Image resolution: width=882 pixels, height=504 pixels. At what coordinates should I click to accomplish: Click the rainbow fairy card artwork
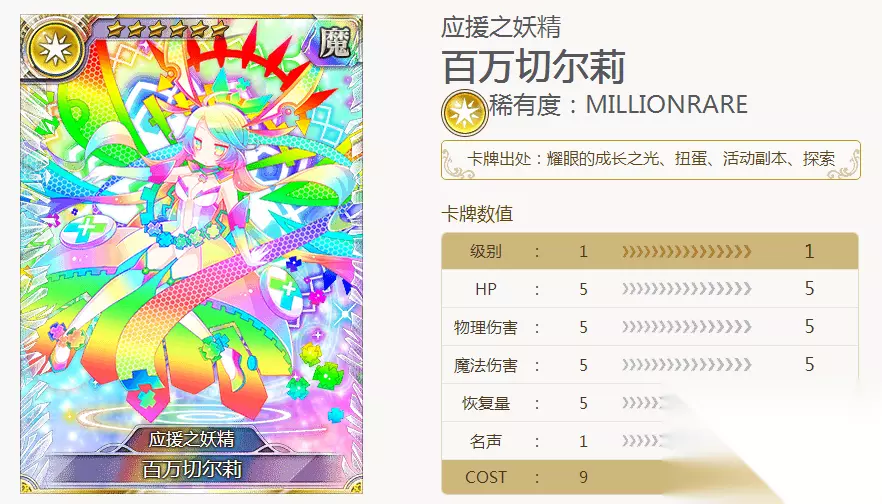(191, 254)
